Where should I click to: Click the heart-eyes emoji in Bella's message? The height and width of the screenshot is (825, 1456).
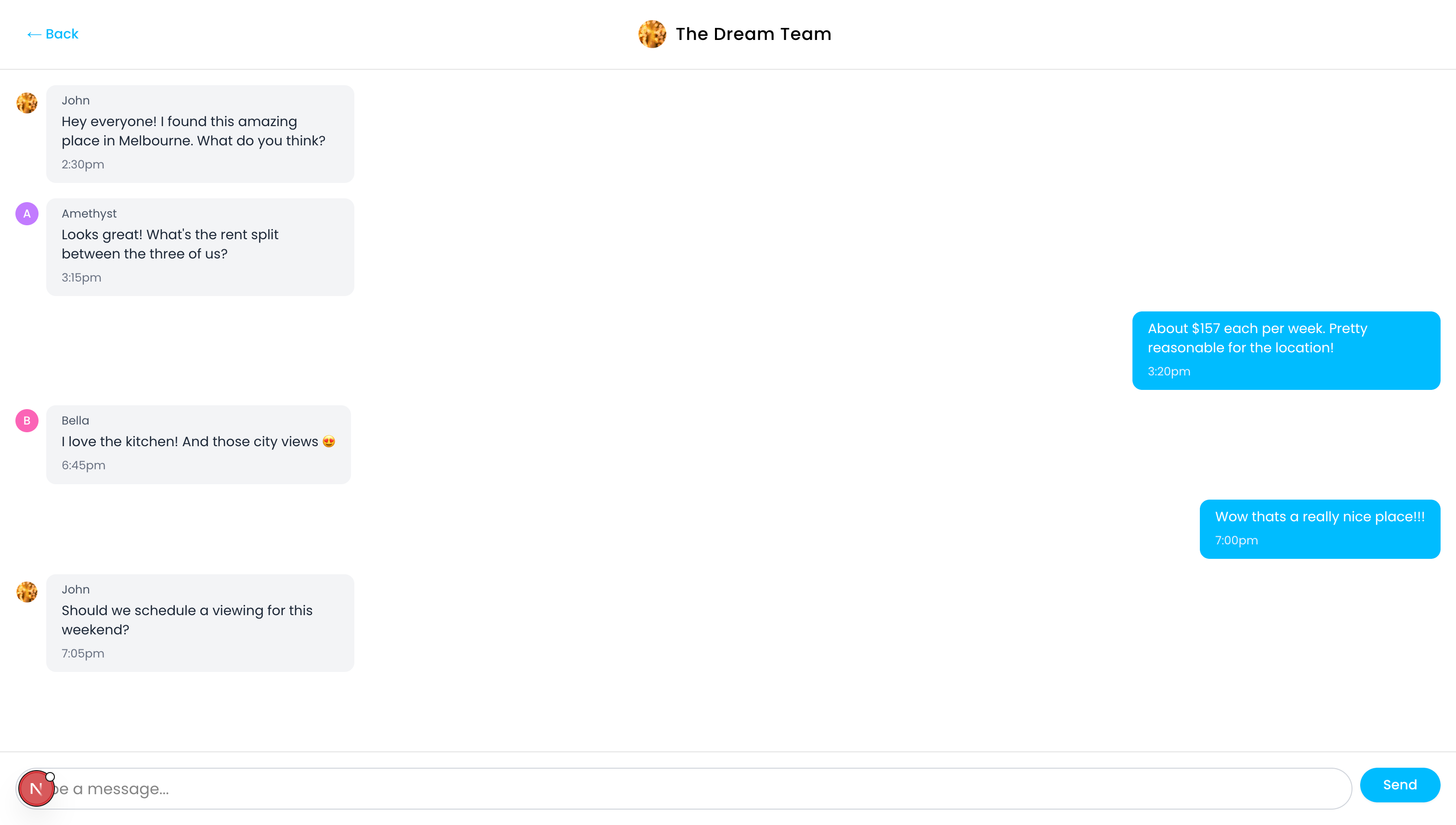(329, 441)
